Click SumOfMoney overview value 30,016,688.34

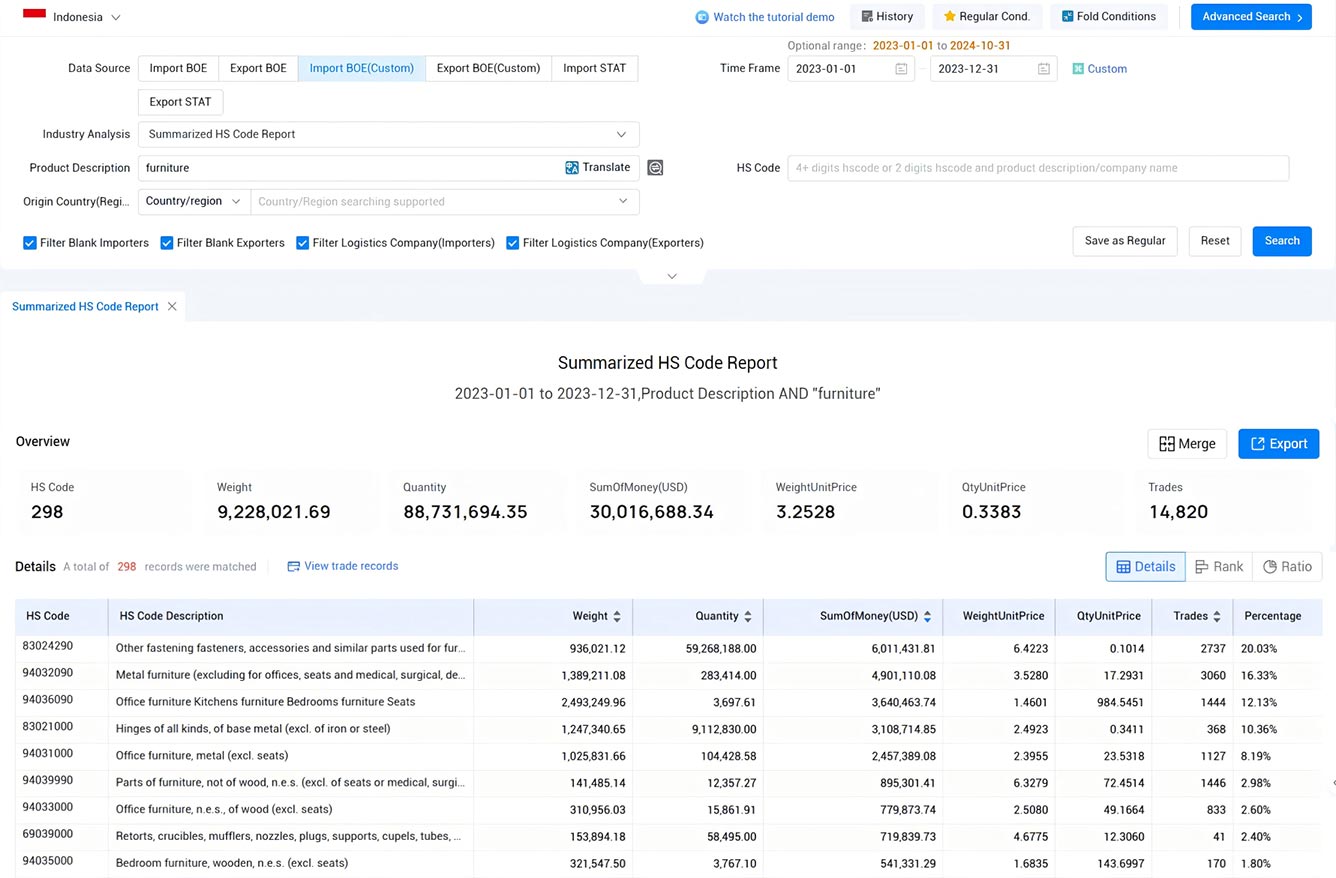[x=652, y=512]
